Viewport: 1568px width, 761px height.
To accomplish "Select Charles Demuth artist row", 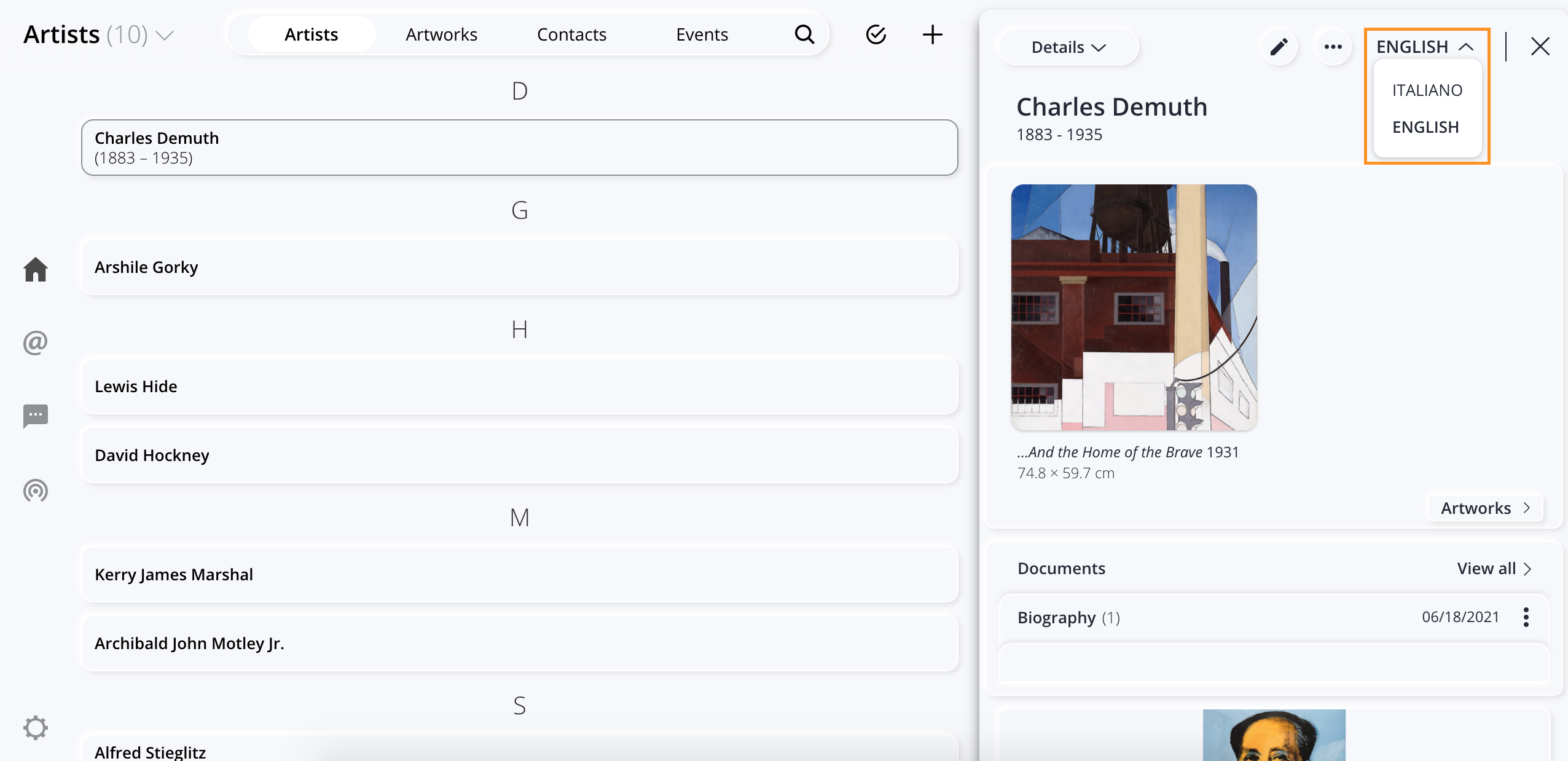I will (x=520, y=148).
